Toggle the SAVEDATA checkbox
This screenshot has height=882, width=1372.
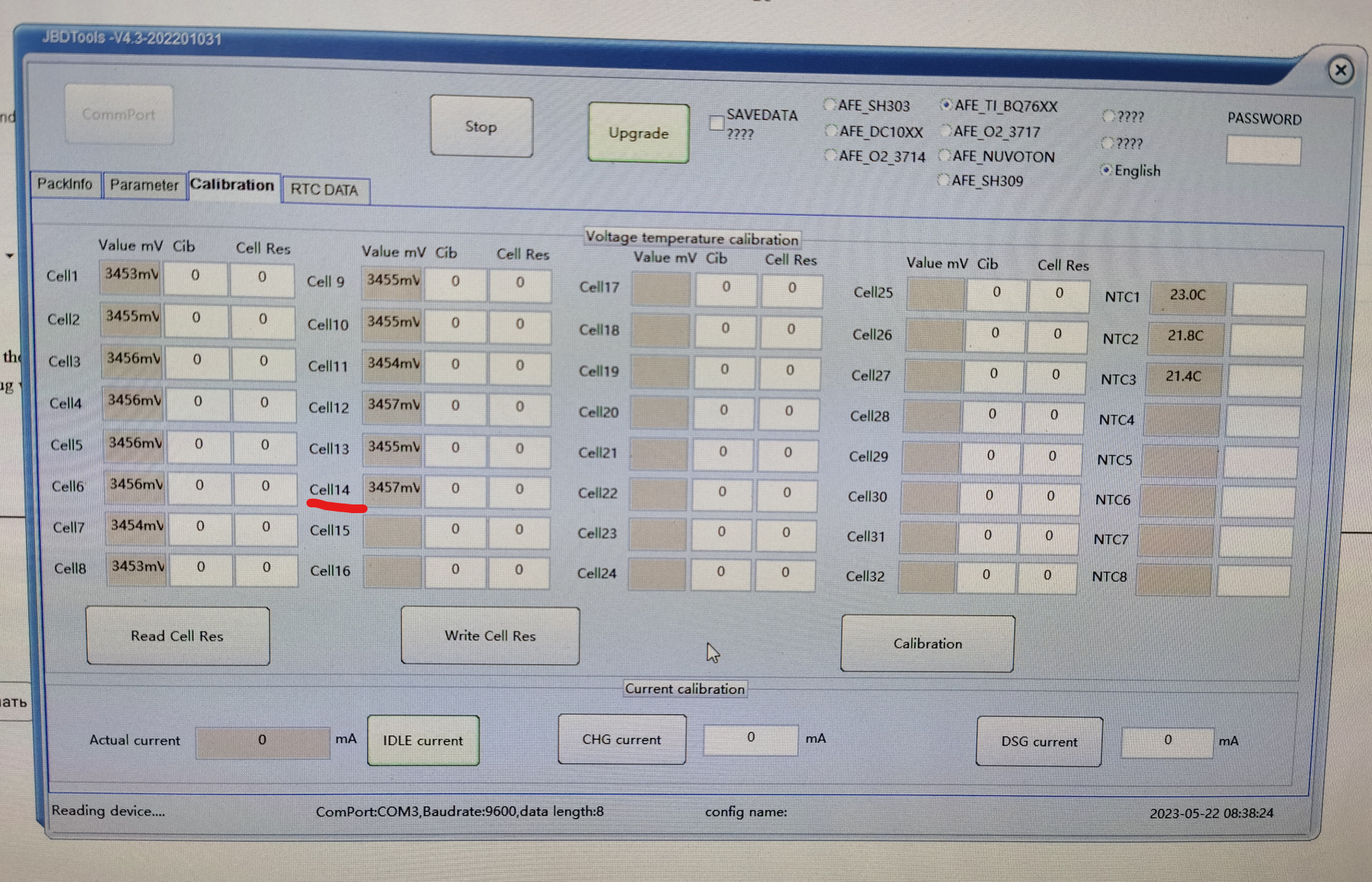(x=716, y=123)
